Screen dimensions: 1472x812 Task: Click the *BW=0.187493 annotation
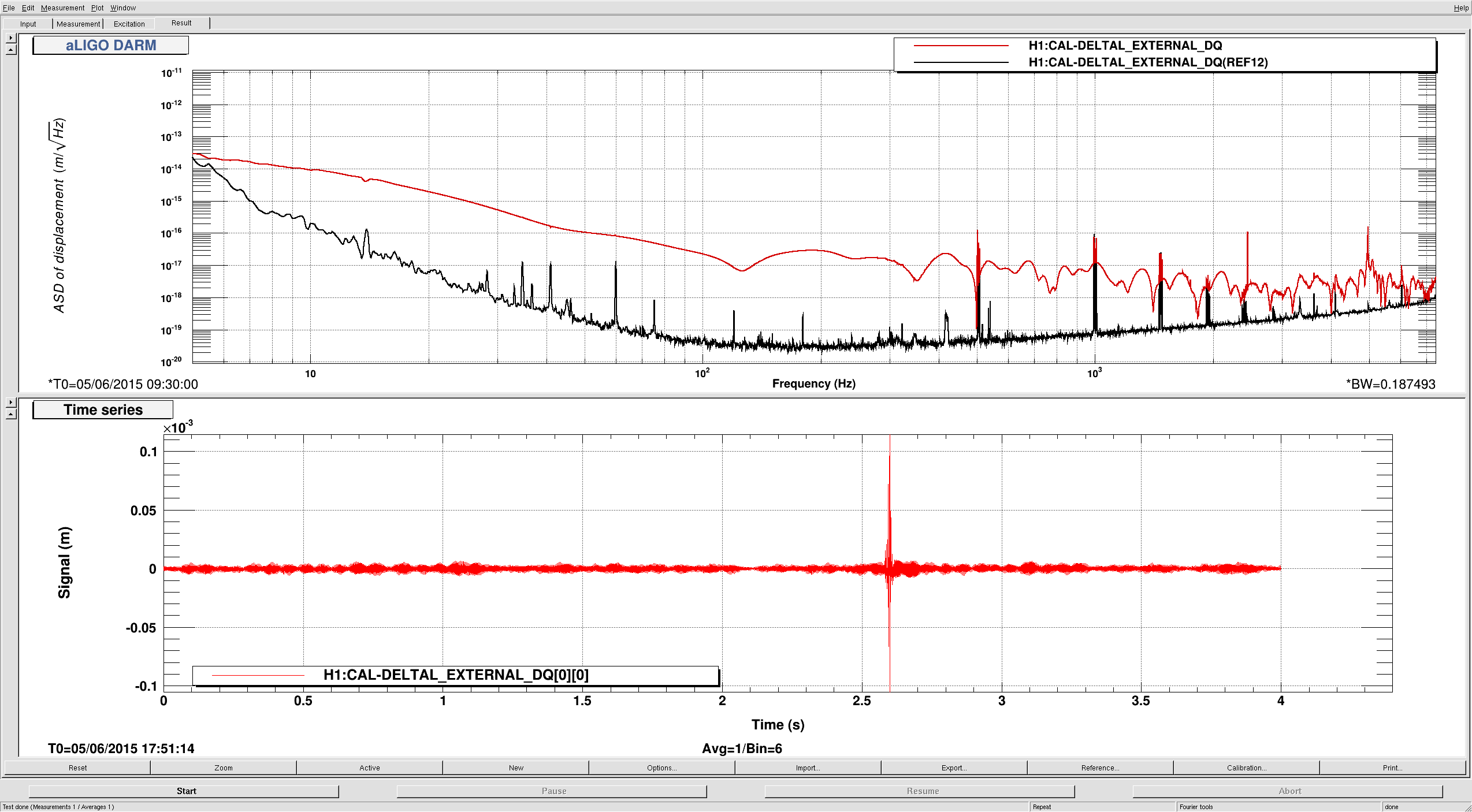click(1391, 384)
